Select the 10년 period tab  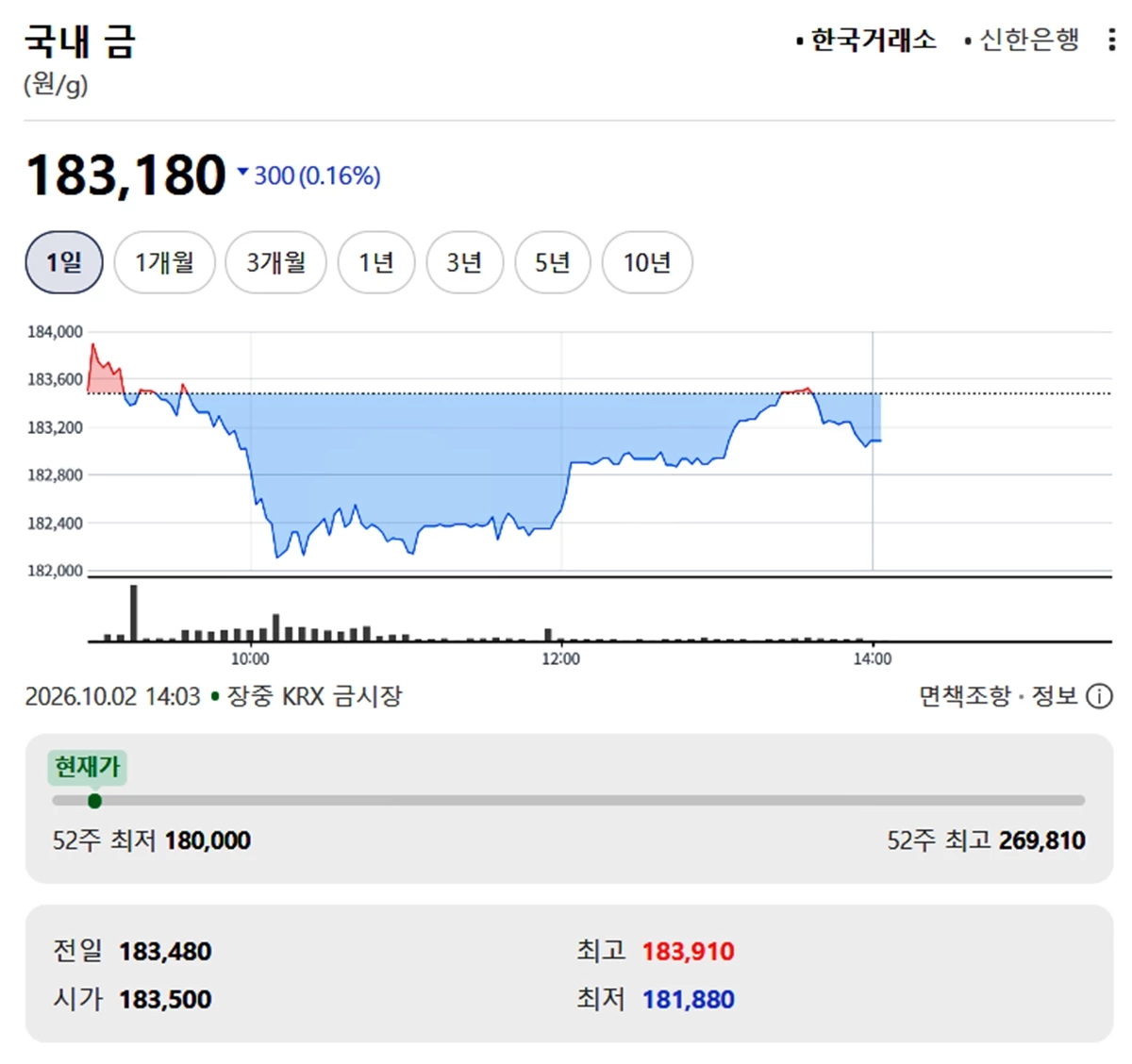click(647, 262)
